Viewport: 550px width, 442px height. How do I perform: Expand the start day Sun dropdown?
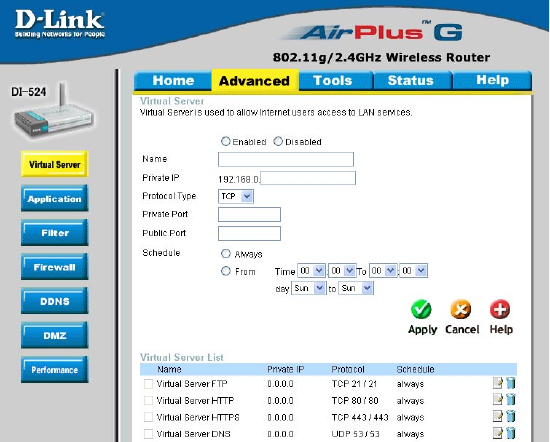(309, 288)
